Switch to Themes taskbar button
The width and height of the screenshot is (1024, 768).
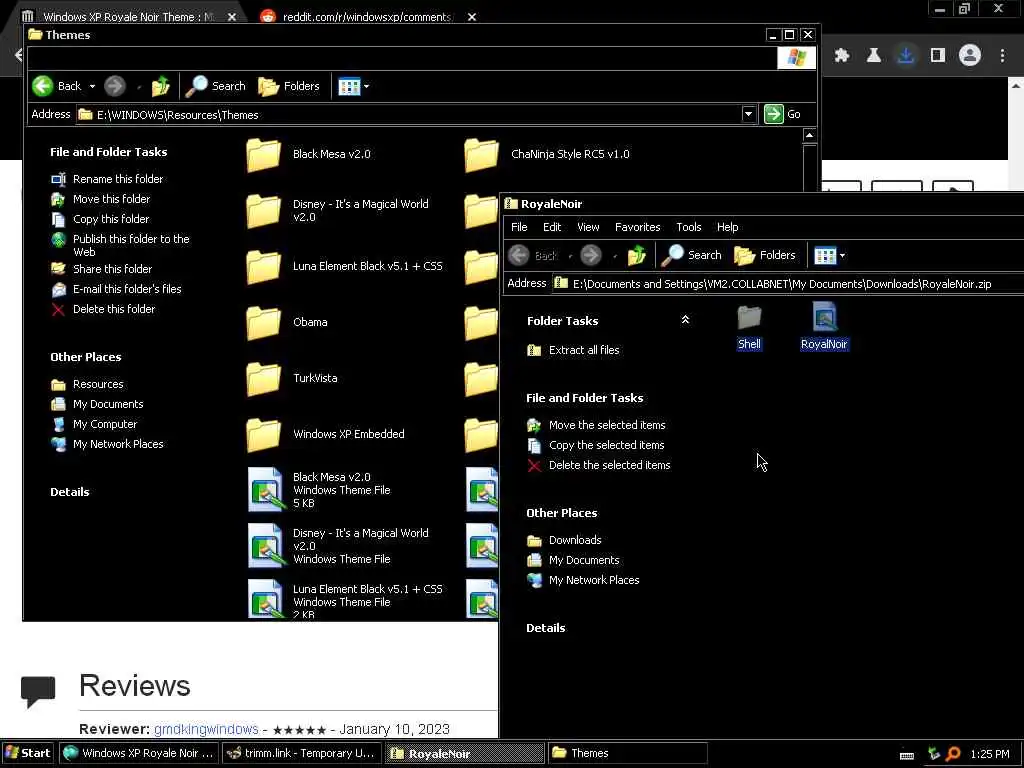627,753
